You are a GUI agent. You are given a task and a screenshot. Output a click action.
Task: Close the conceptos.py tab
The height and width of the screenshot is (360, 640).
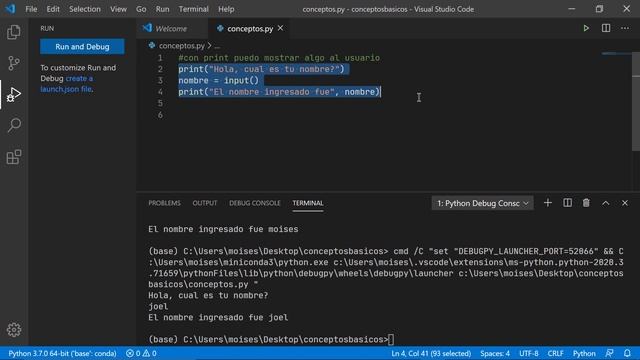(280, 28)
